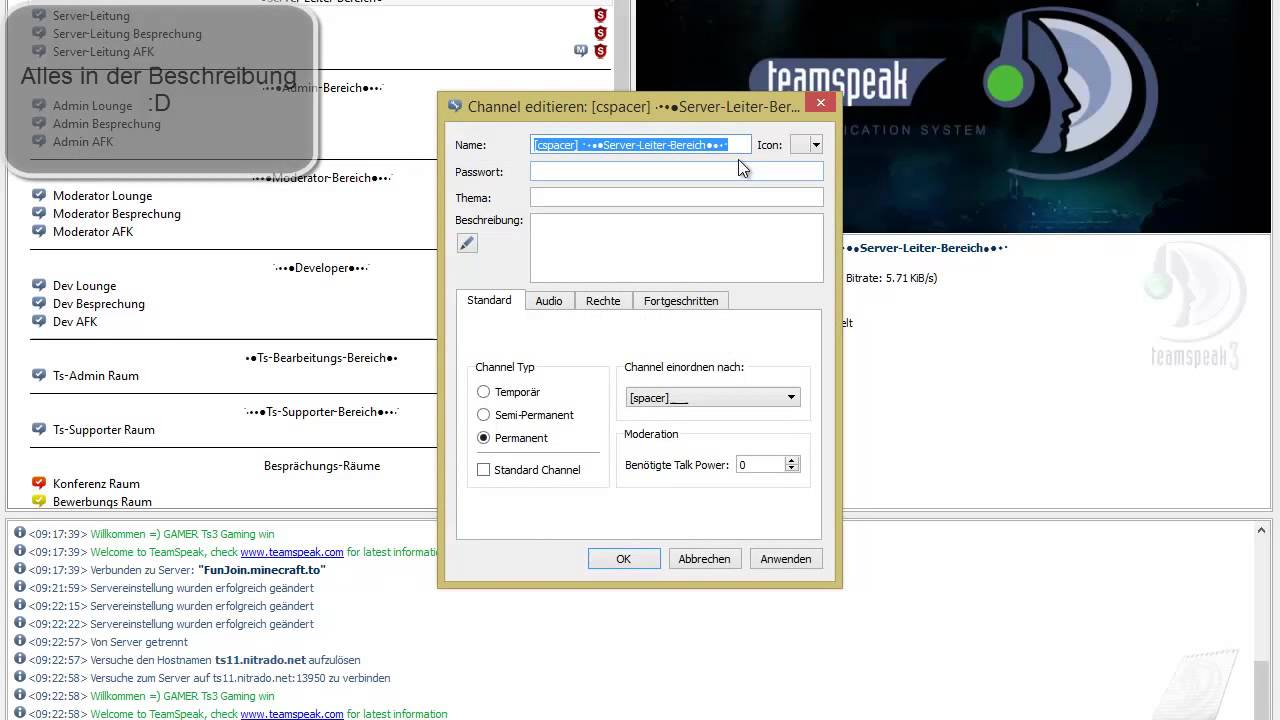
Task: Click info icon of FunJoin.minecraft.to log entry
Action: pos(19,569)
